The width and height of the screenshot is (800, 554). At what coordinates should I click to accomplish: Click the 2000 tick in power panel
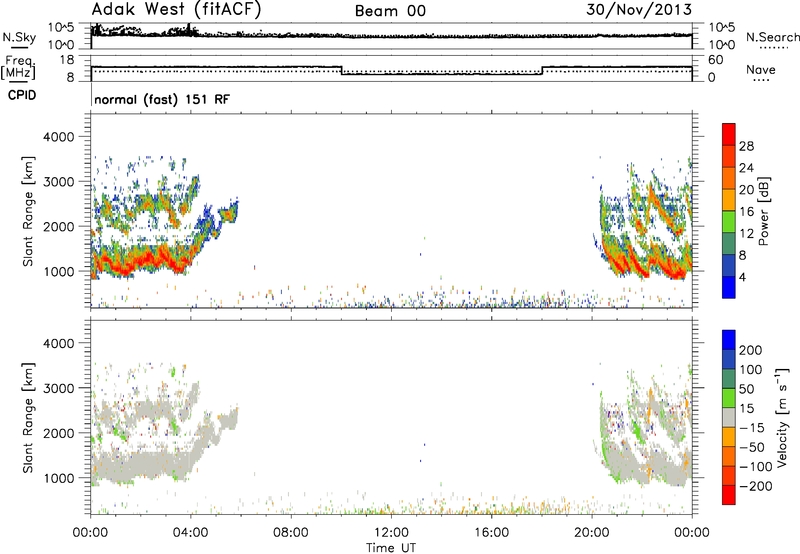pos(58,226)
